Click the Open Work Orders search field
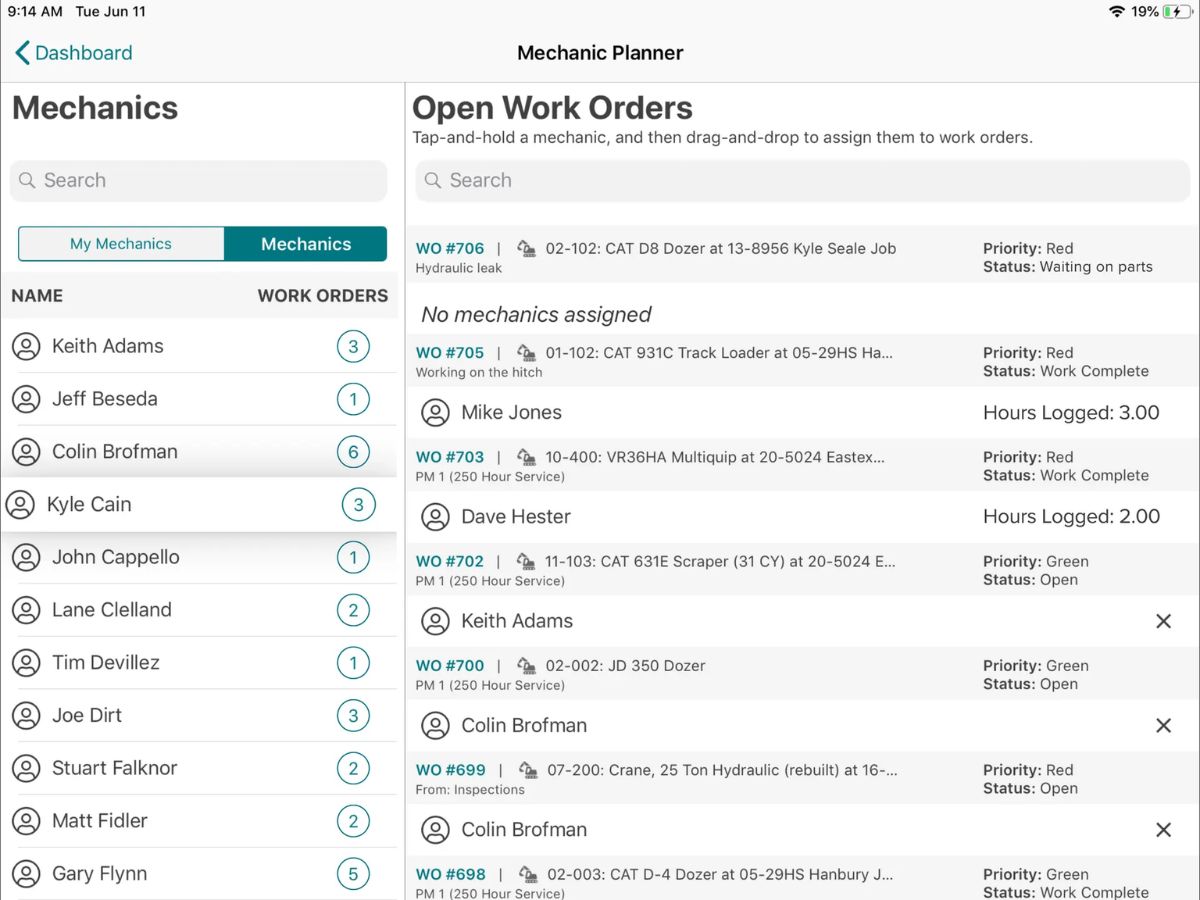This screenshot has height=900, width=1200. coord(802,181)
